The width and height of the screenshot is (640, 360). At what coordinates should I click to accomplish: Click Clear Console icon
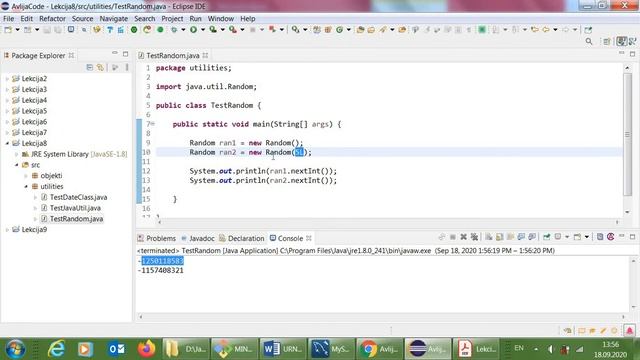tap(489, 237)
